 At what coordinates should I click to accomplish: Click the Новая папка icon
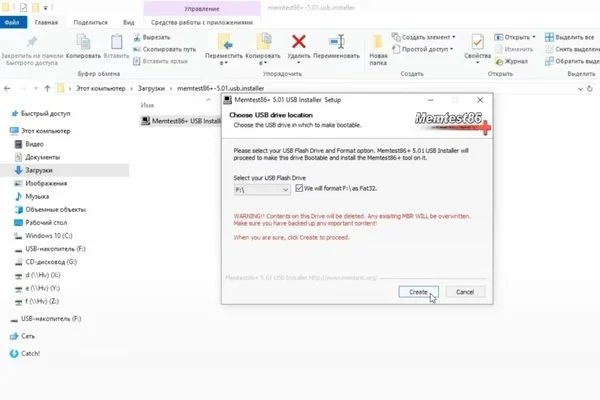tap(378, 49)
